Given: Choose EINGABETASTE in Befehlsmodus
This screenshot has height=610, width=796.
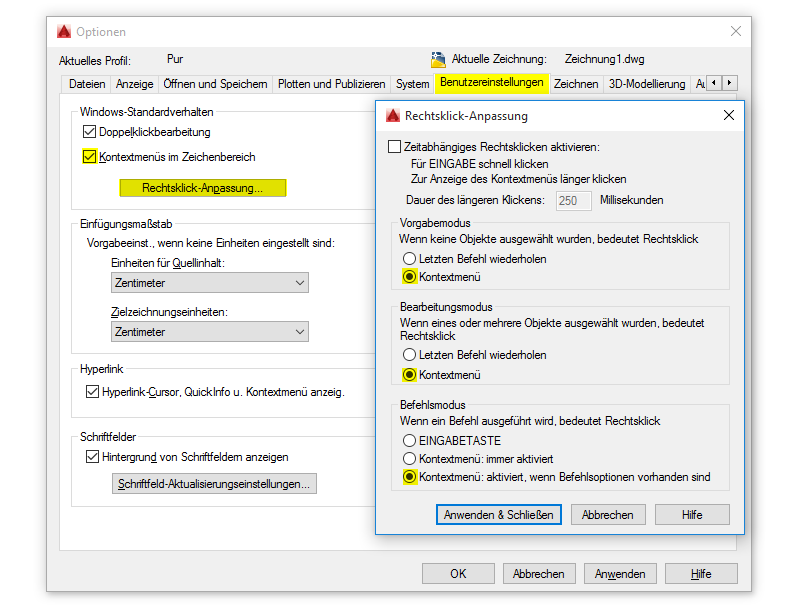Looking at the screenshot, I should (409, 440).
